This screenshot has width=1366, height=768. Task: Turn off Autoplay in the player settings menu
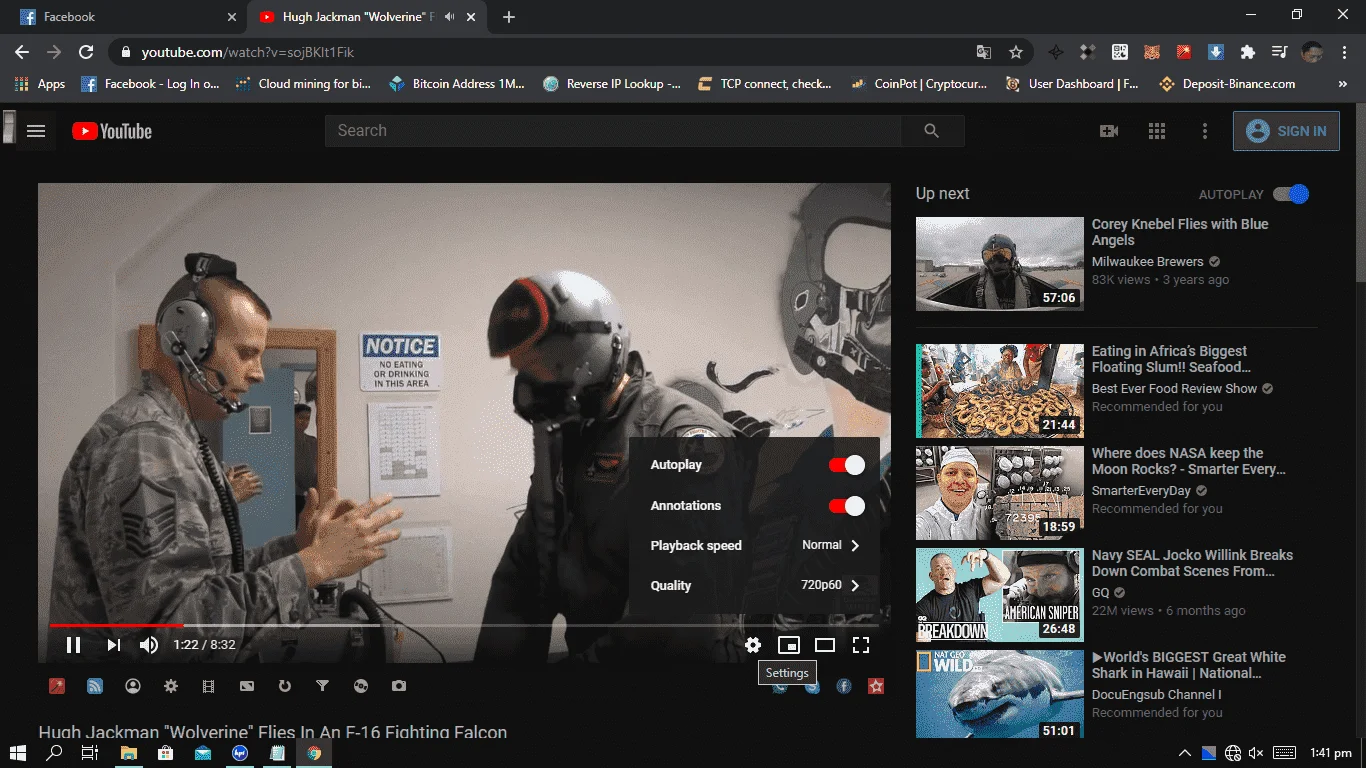[x=846, y=465]
